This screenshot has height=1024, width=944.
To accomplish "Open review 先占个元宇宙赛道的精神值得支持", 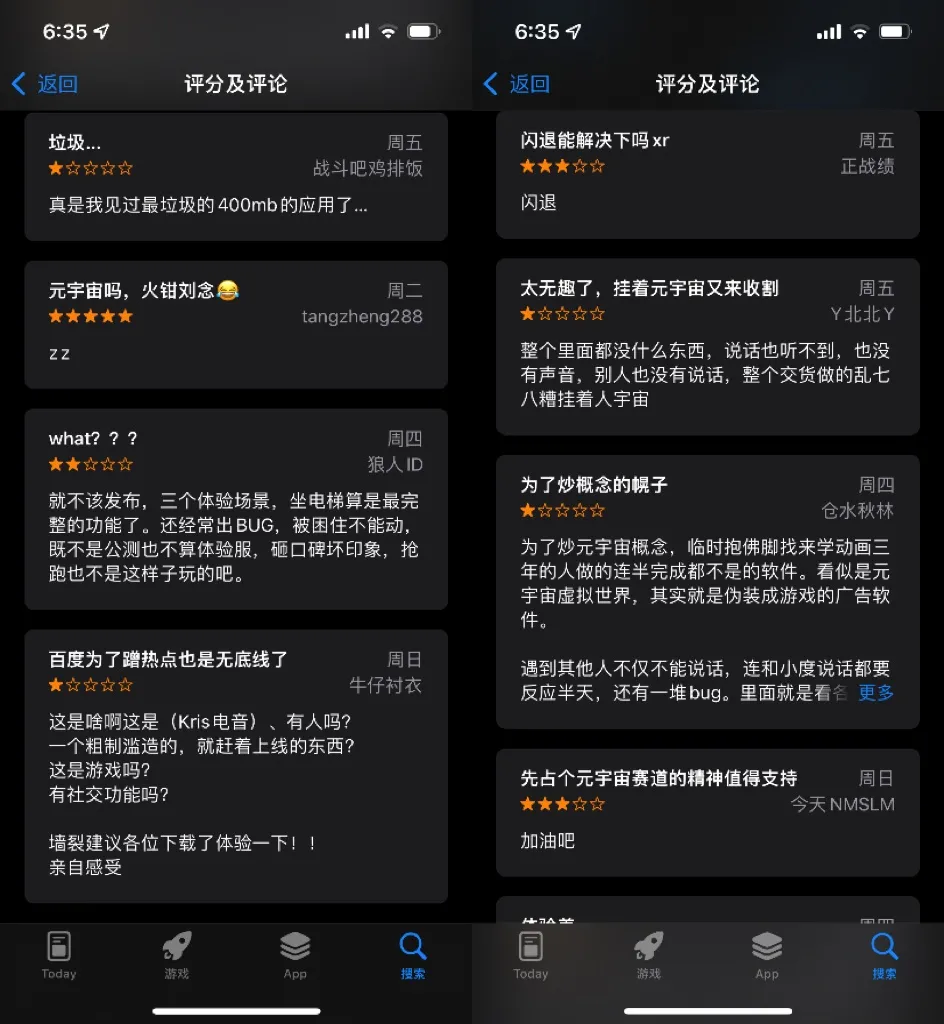I will click(708, 812).
